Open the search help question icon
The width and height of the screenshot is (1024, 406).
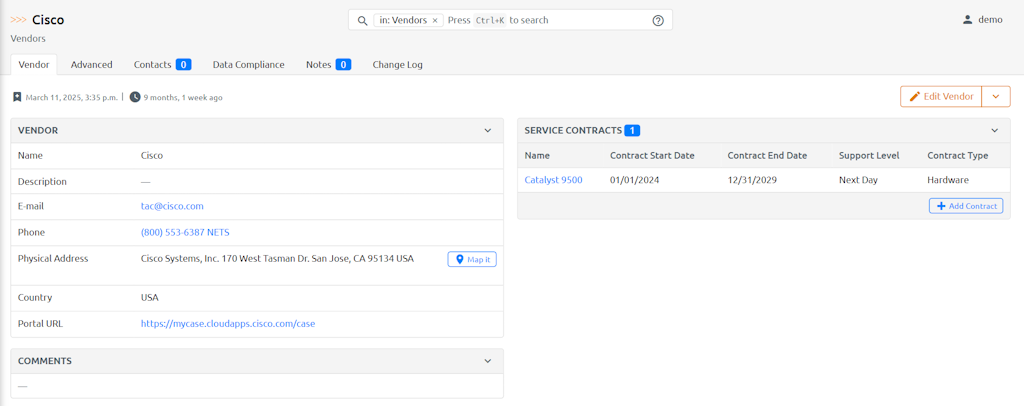click(x=658, y=20)
